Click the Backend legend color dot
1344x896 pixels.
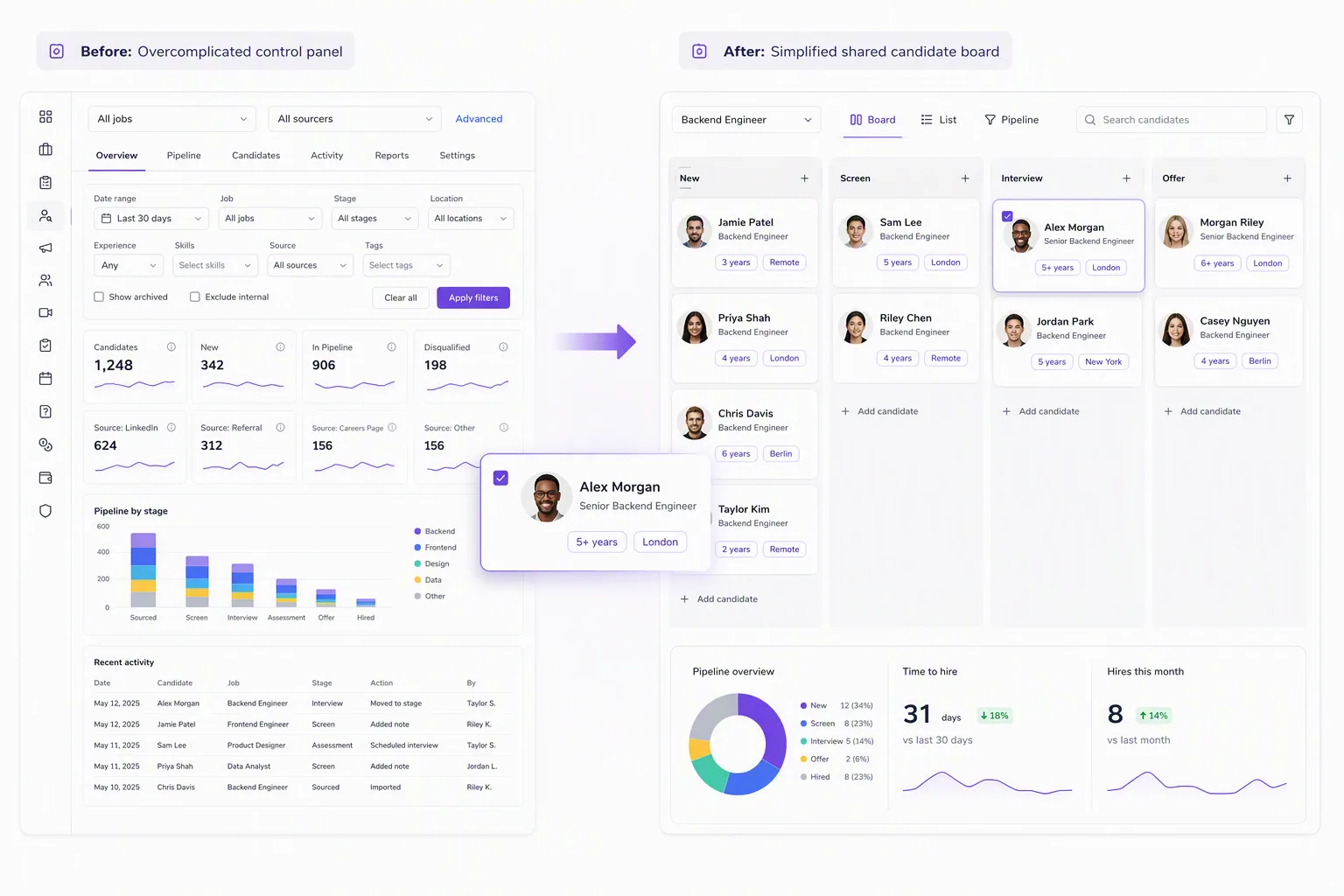click(417, 531)
